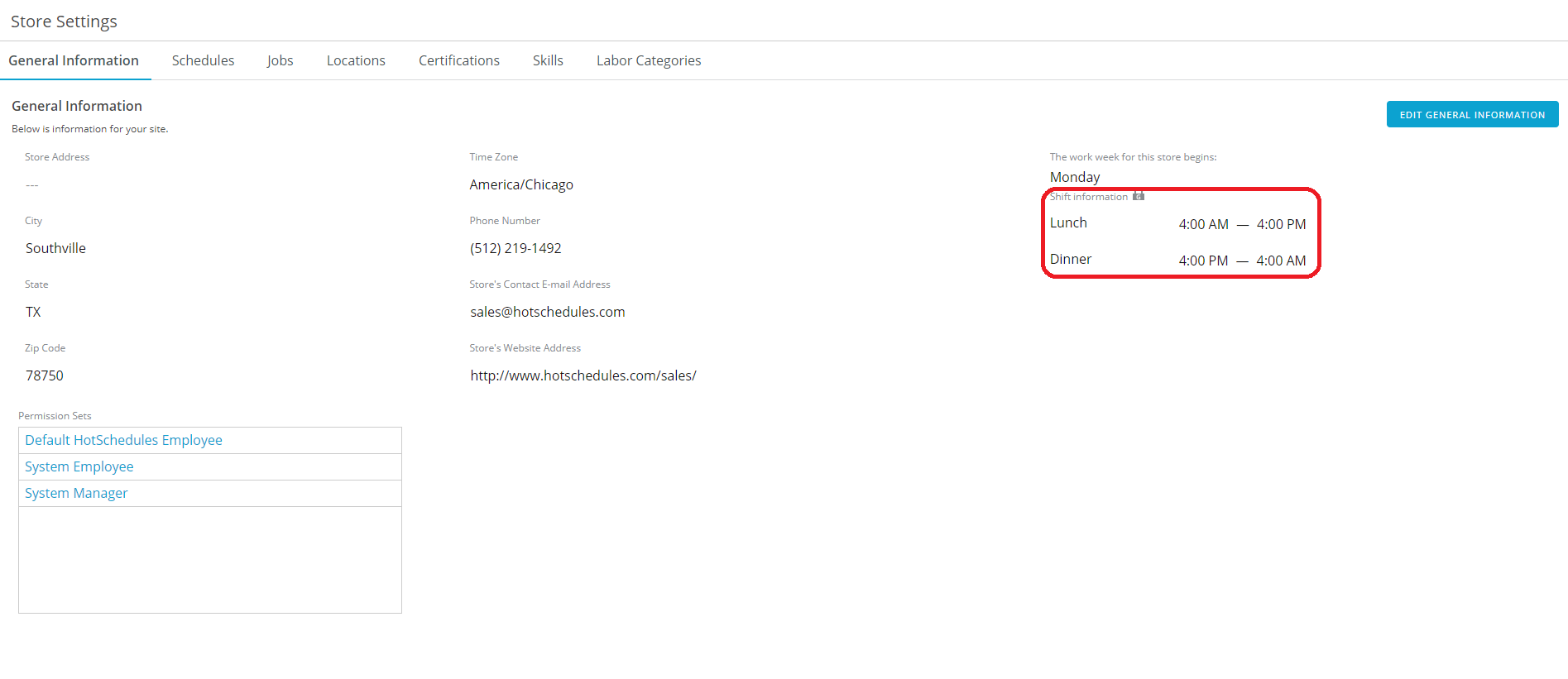Screen dimensions: 1568x679
Task: Open the System Manager permission set
Action: (x=76, y=493)
